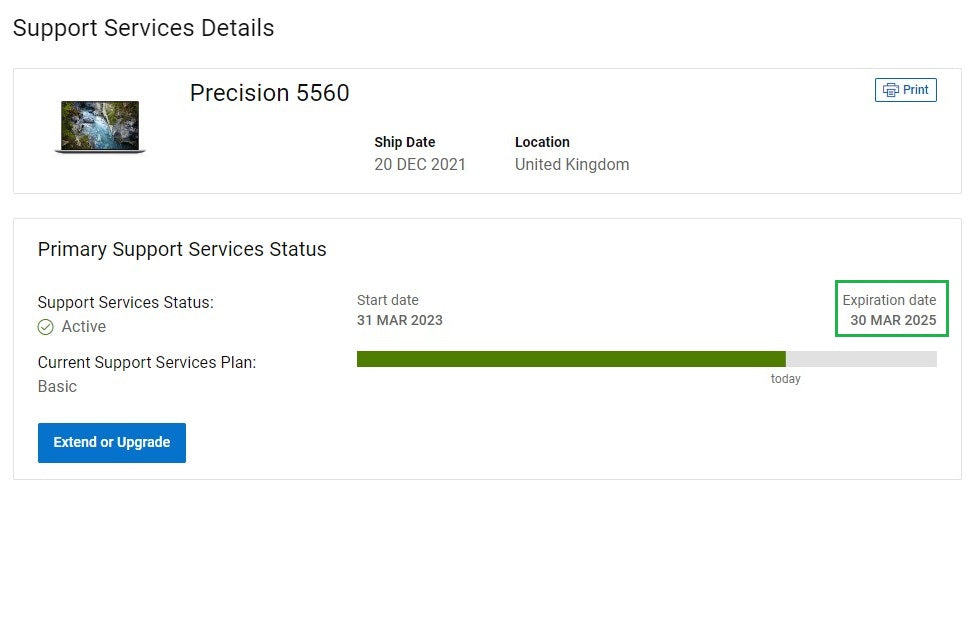The width and height of the screenshot is (972, 636).
Task: Click the Current Support Services Plan label
Action: click(x=147, y=363)
